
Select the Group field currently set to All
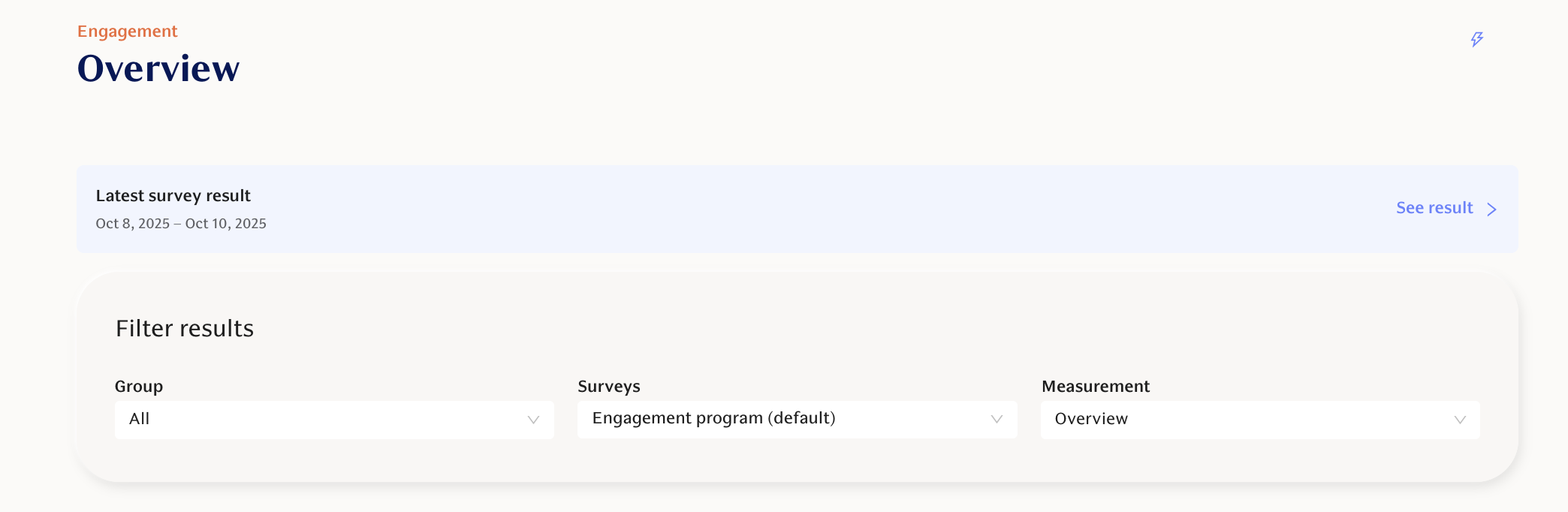tap(334, 419)
